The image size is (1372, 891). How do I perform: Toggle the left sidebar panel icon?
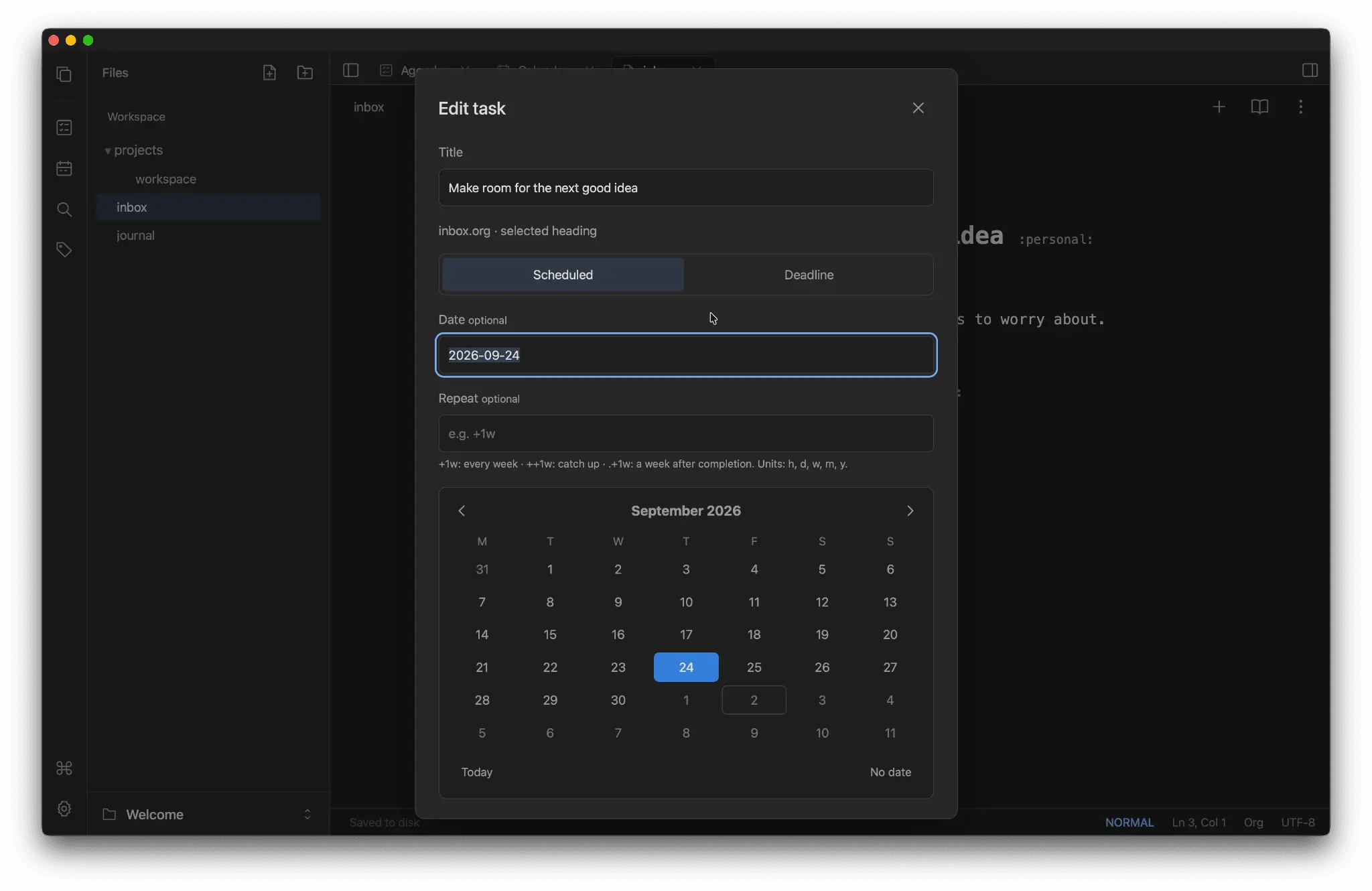(x=351, y=70)
